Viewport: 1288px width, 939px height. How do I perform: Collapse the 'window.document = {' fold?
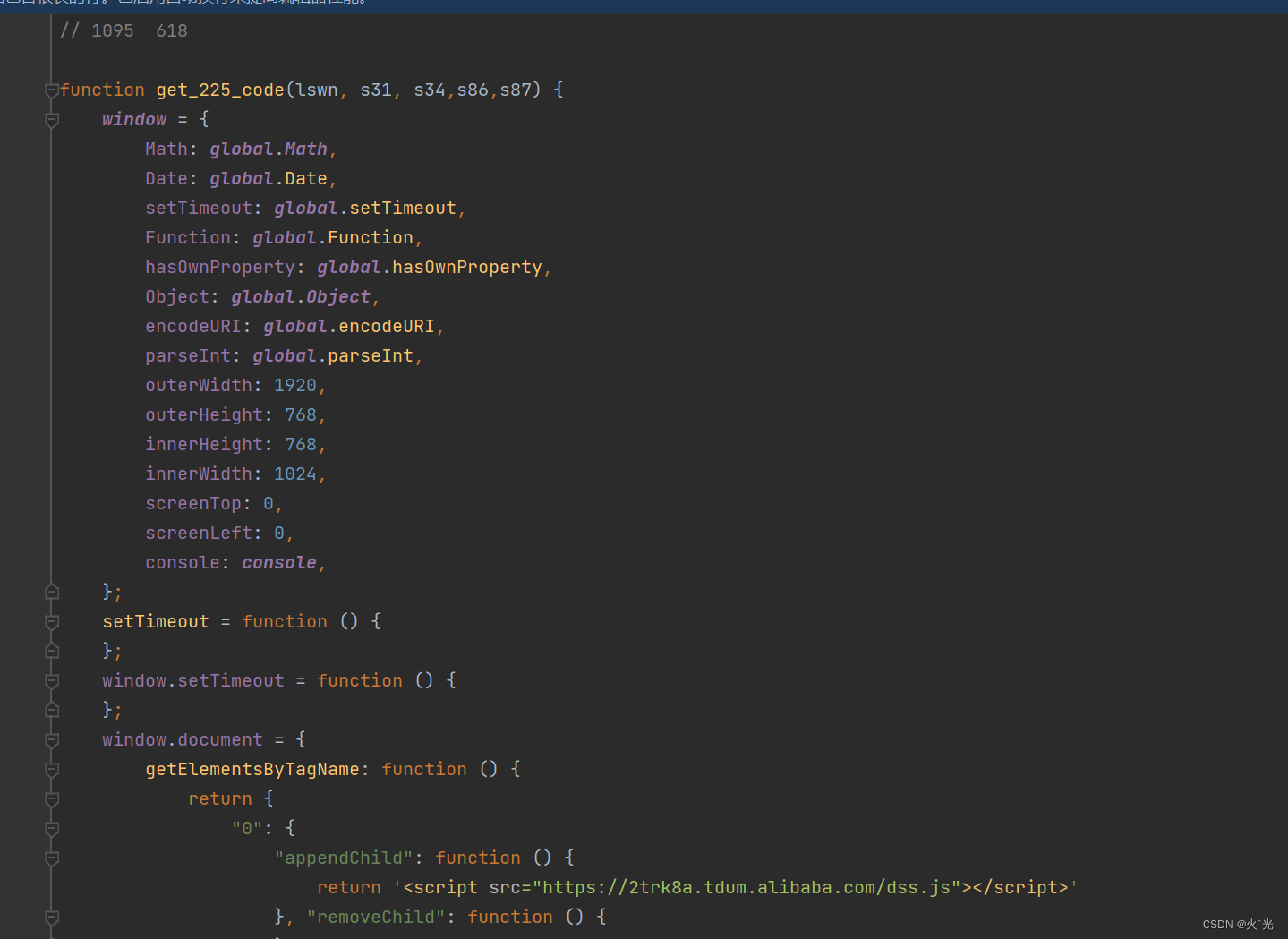pyautogui.click(x=52, y=740)
